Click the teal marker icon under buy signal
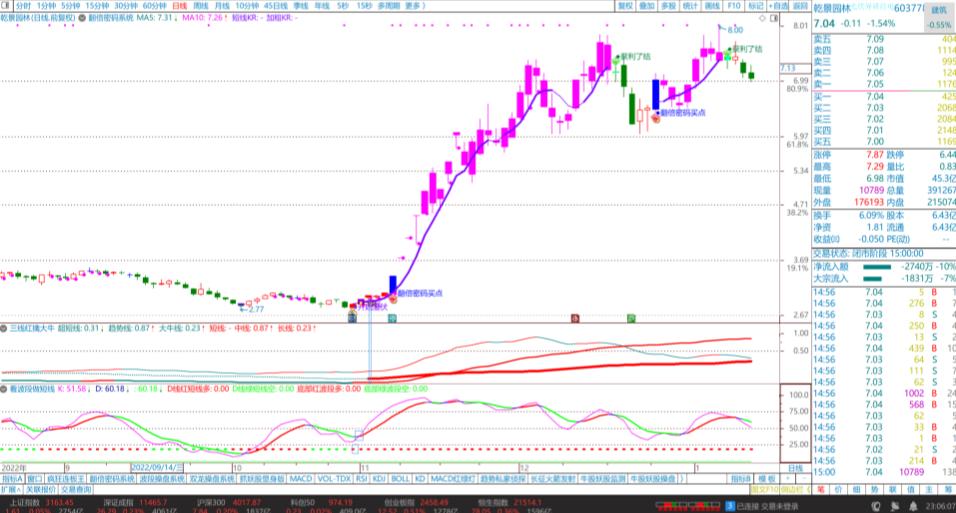956x513 pixels. point(392,318)
